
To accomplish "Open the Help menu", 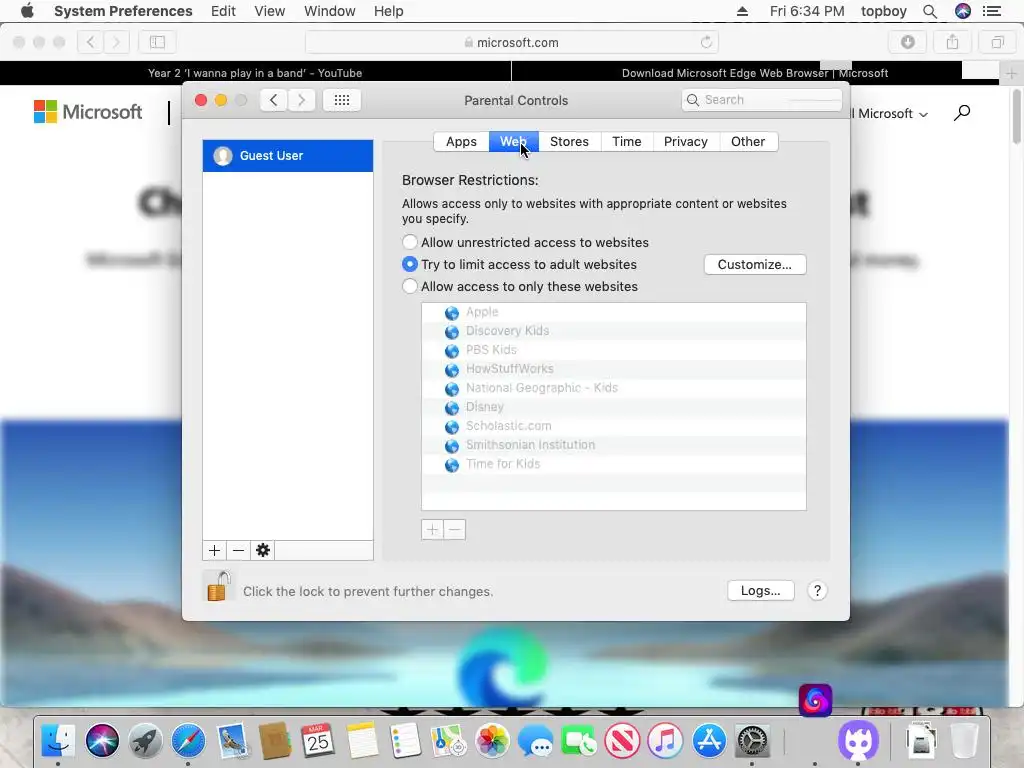I will pyautogui.click(x=389, y=11).
